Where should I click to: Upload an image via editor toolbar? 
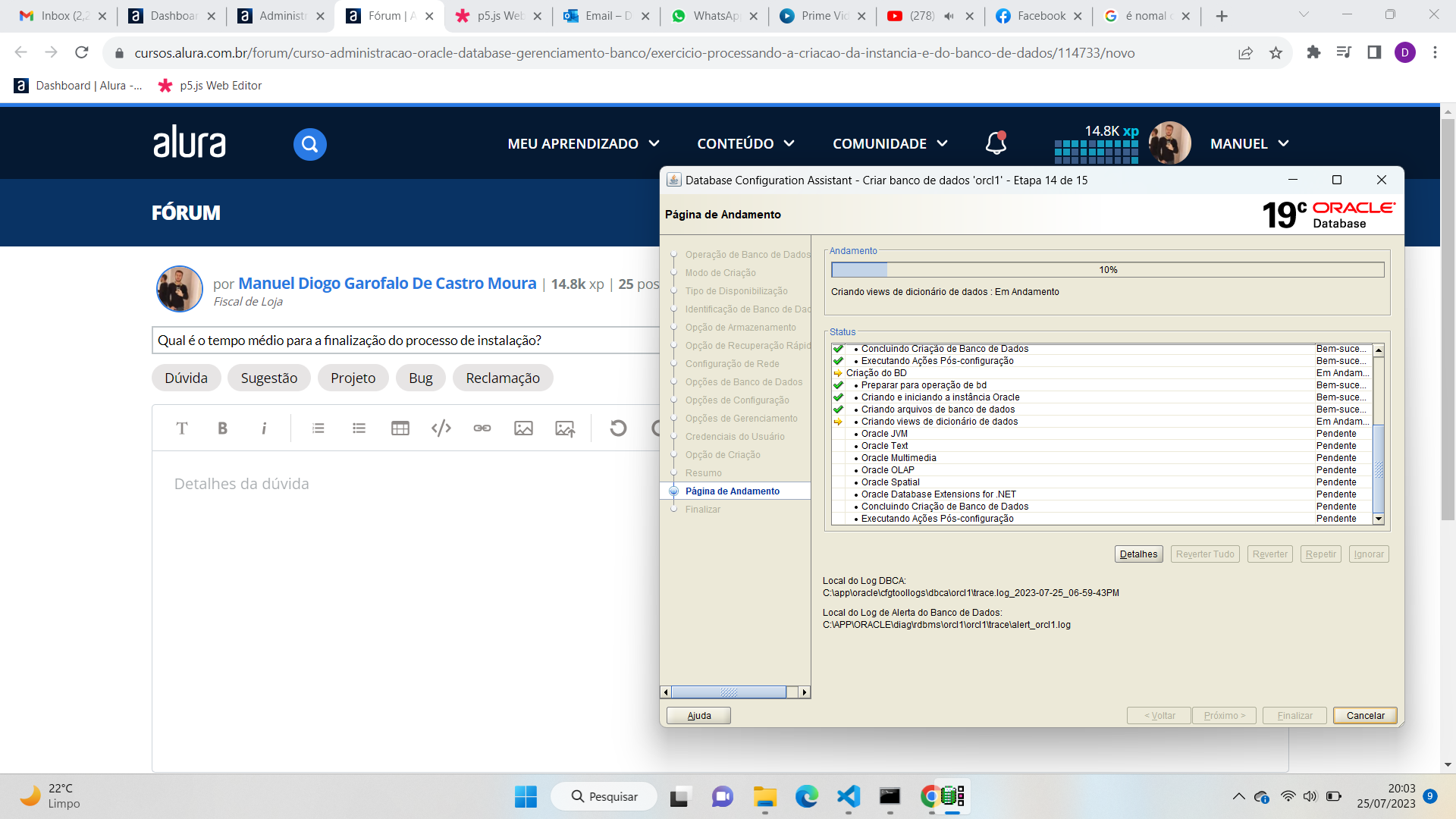pyautogui.click(x=565, y=428)
